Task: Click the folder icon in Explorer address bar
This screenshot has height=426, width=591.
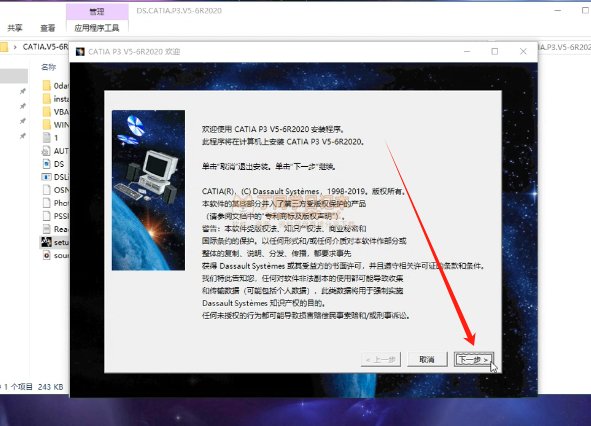Action: 4,47
